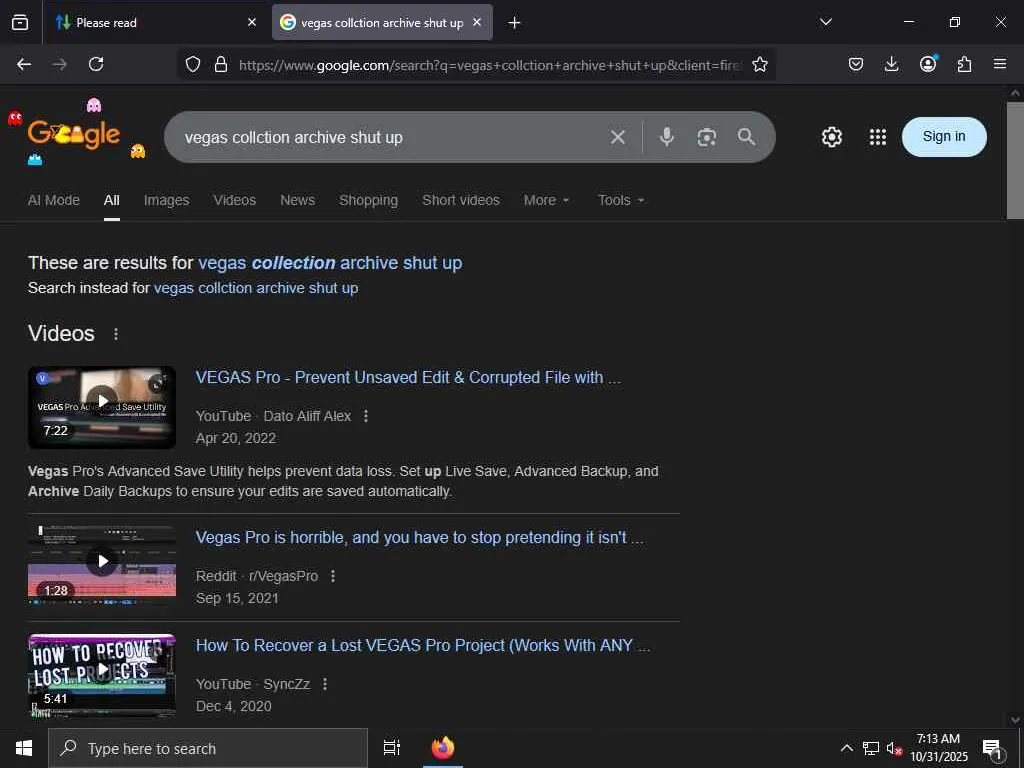1024x768 pixels.
Task: Expand the list-all-tabs dropdown arrow
Action: (825, 22)
